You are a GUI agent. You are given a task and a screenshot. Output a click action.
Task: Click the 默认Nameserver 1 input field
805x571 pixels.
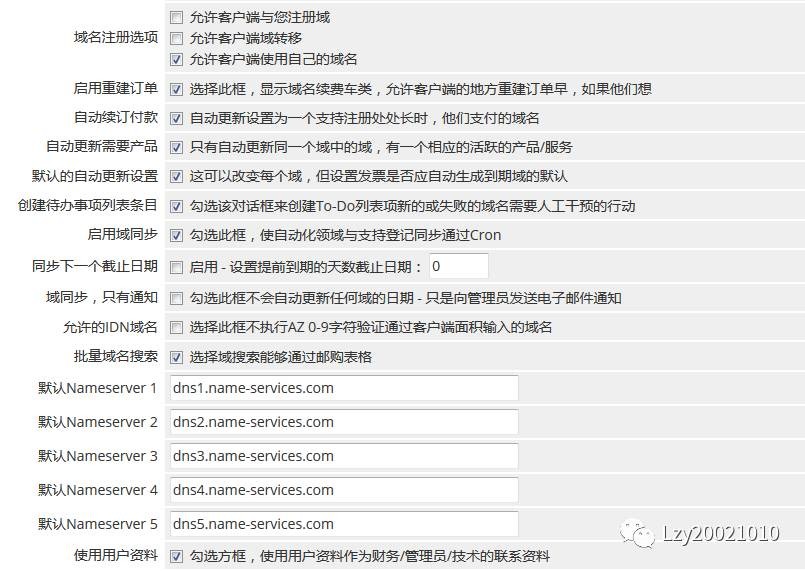click(x=343, y=388)
